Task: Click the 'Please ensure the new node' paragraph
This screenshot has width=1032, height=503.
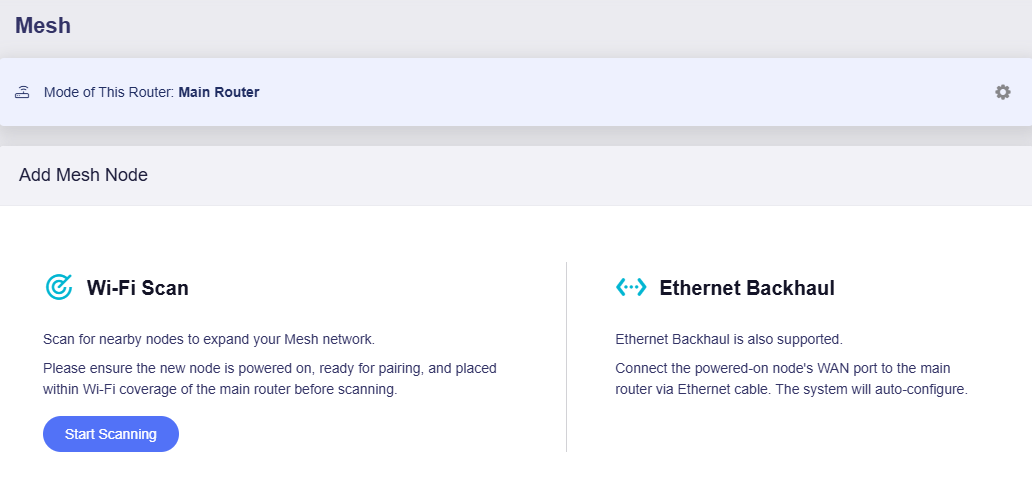Action: [x=270, y=379]
